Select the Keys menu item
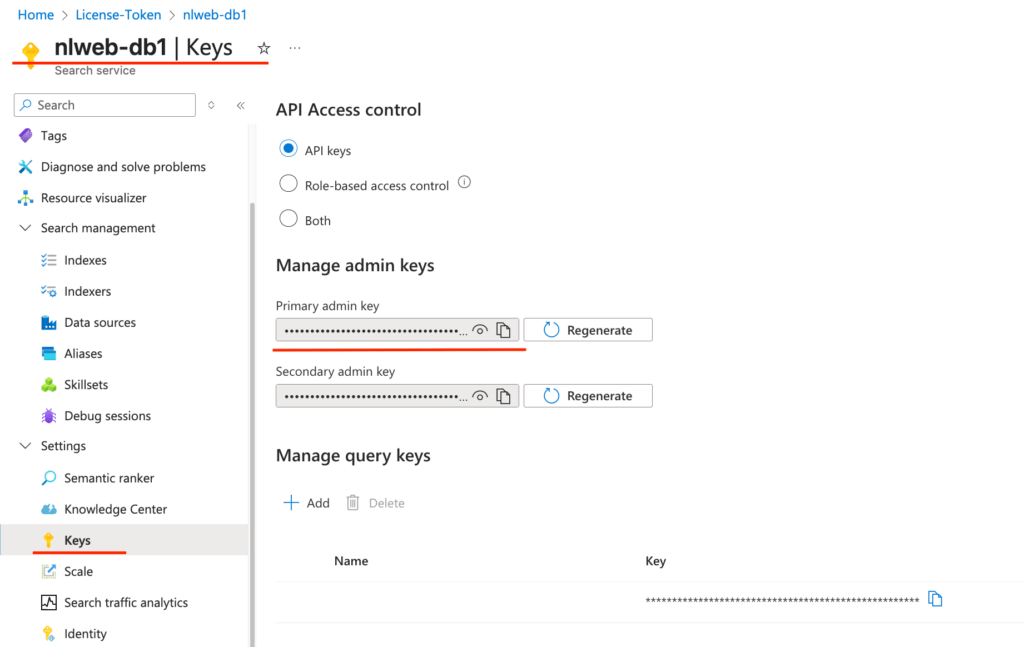 point(124,540)
